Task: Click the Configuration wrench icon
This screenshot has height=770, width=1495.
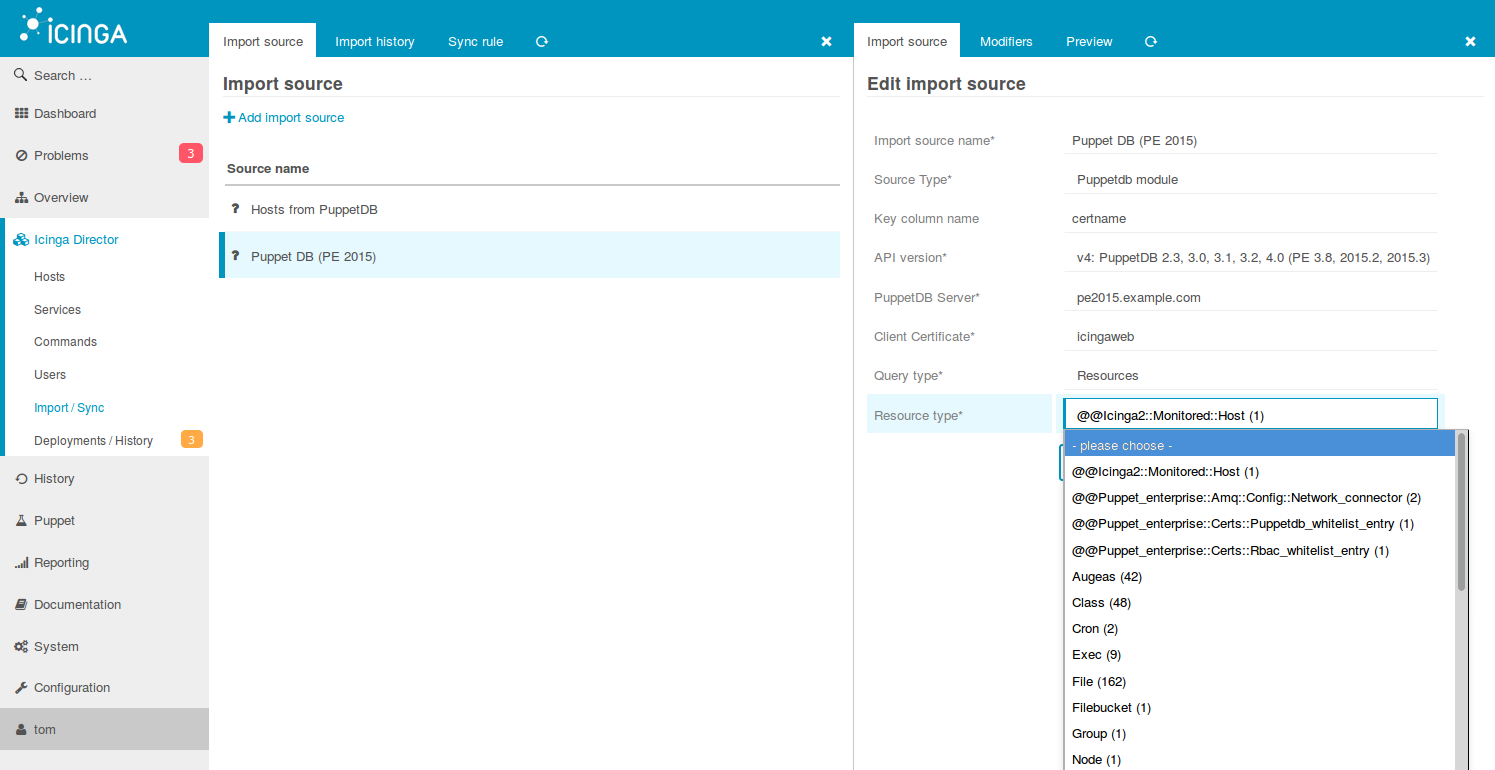Action: [x=21, y=688]
